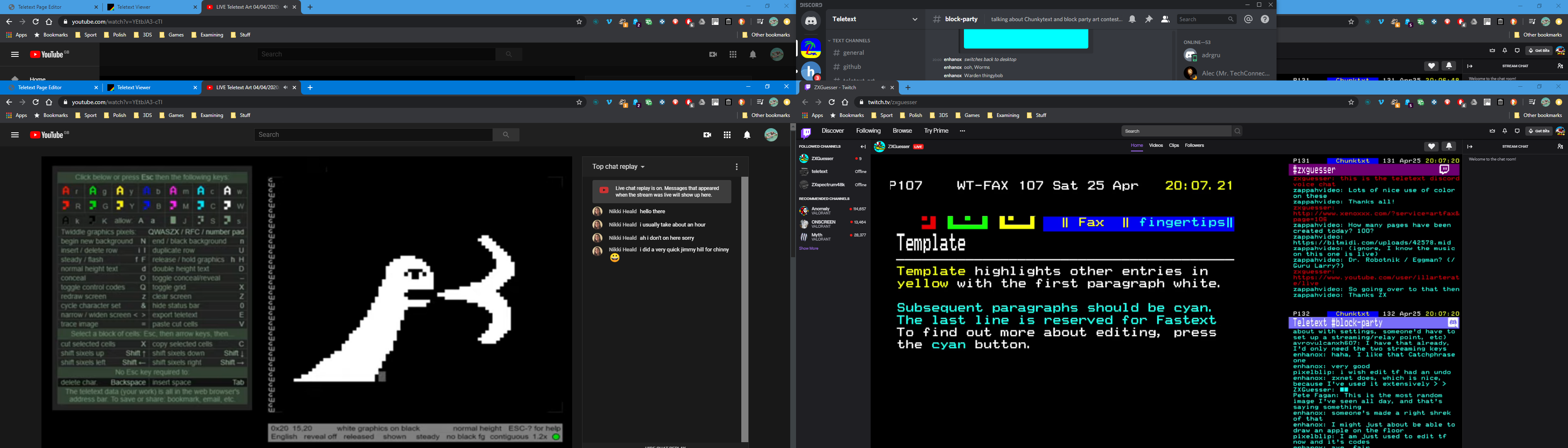Image resolution: width=1568 pixels, height=448 pixels.
Task: Click Discord notification bell icon
Action: click(x=1132, y=19)
